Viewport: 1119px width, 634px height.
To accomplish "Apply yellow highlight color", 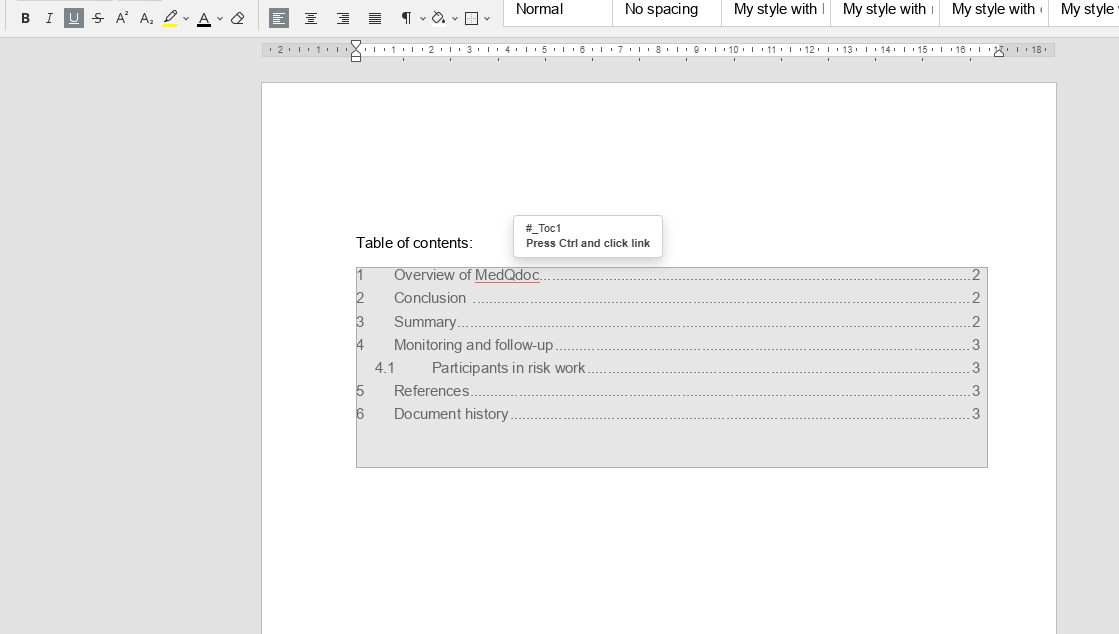I will pos(171,18).
